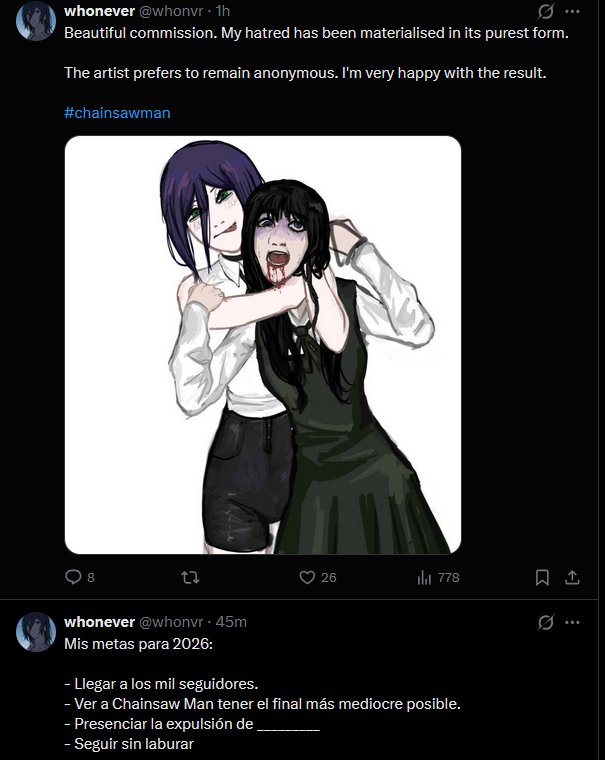
Task: Bookmark the commission tweet
Action: [542, 577]
